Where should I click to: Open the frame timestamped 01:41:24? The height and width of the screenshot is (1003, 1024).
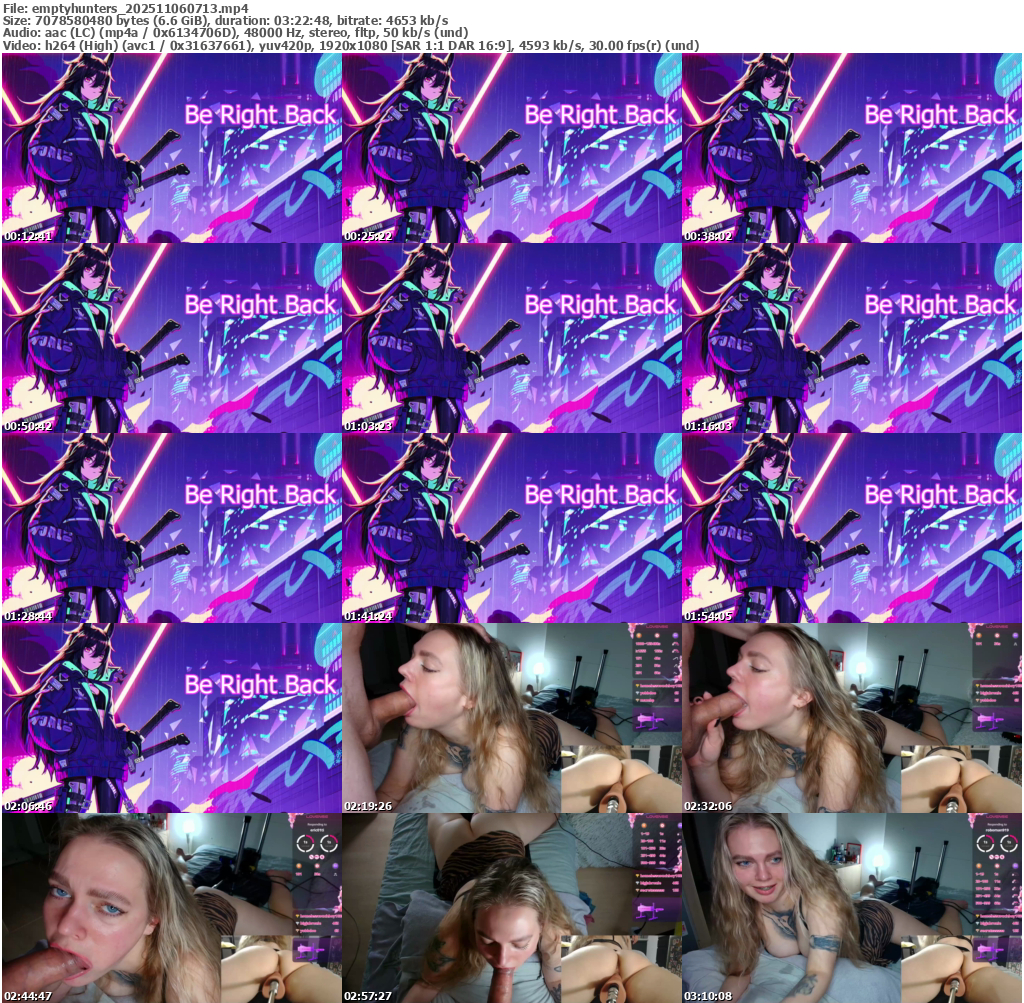point(511,528)
